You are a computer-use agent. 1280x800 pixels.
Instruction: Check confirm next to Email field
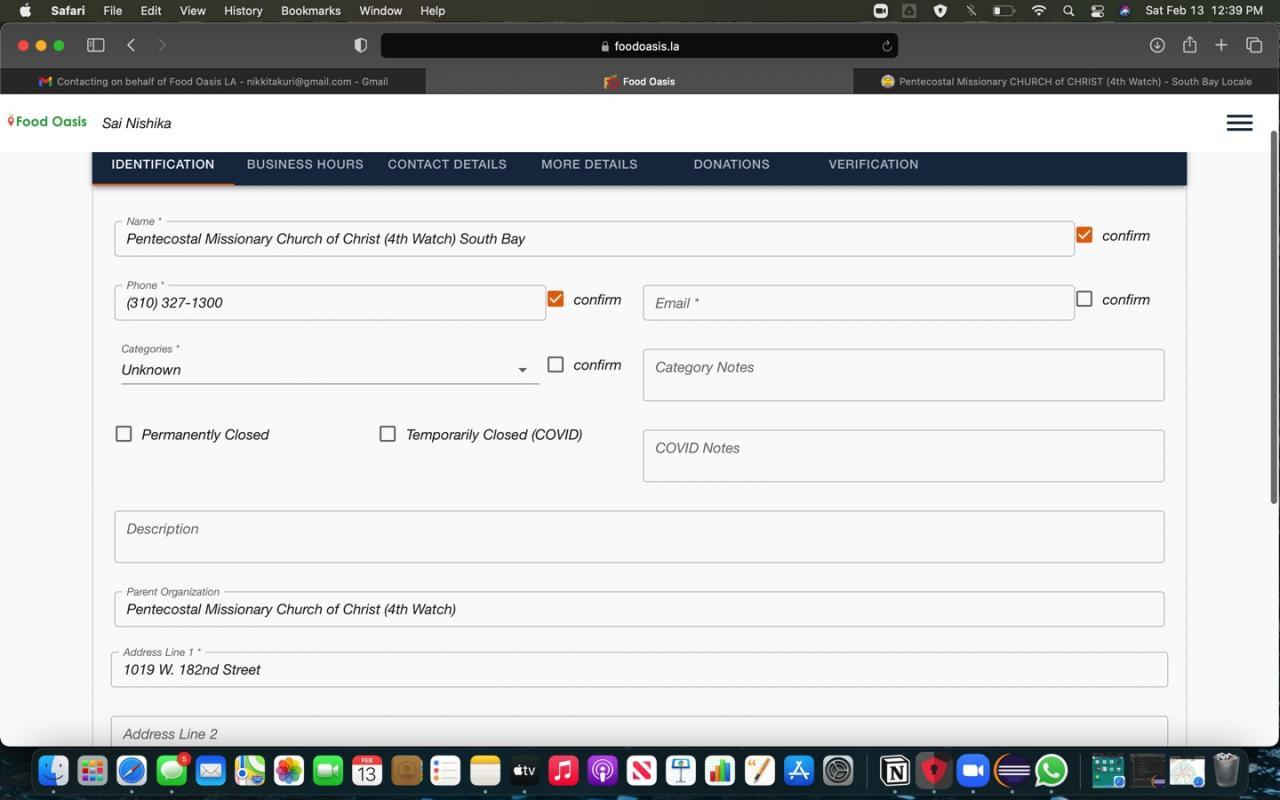pyautogui.click(x=1084, y=299)
